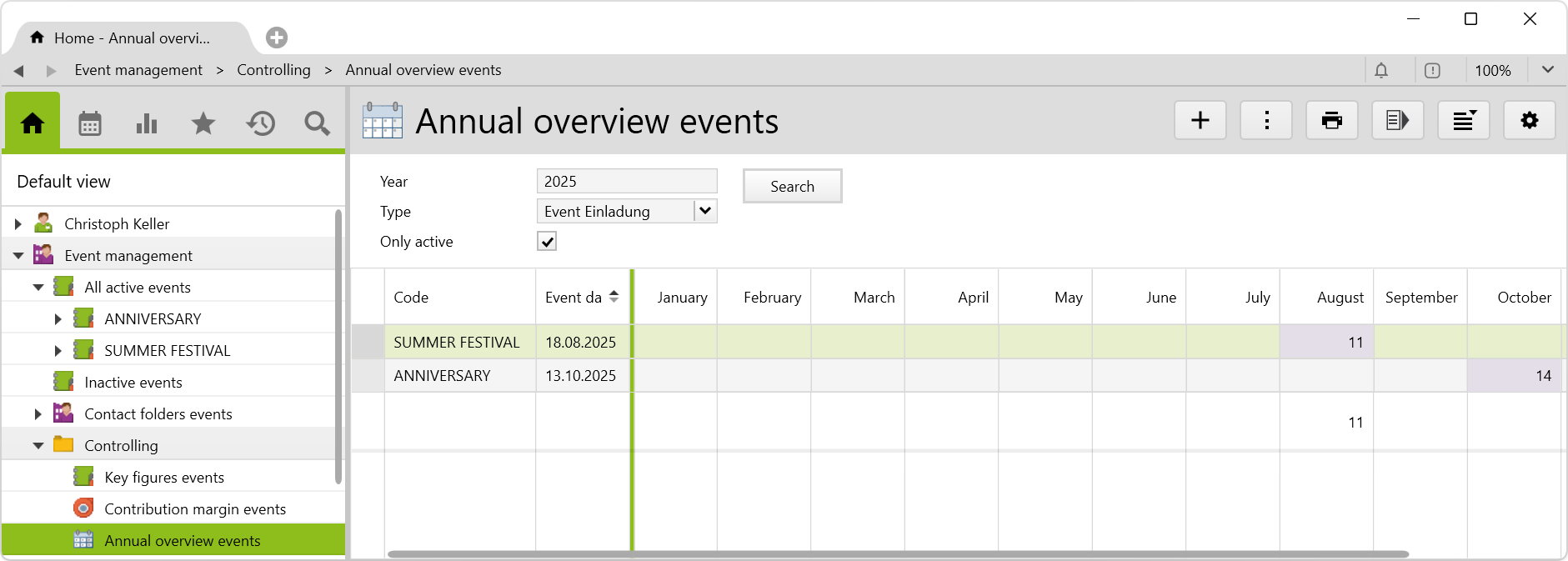Viewport: 1568px width, 561px height.
Task: Click the plus button to add new
Action: point(1200,121)
